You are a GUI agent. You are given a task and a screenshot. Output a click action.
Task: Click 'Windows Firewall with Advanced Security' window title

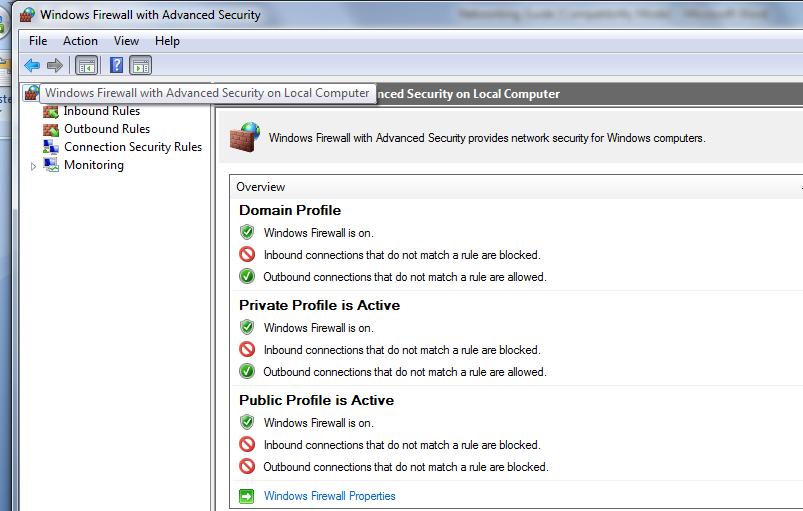(x=150, y=15)
